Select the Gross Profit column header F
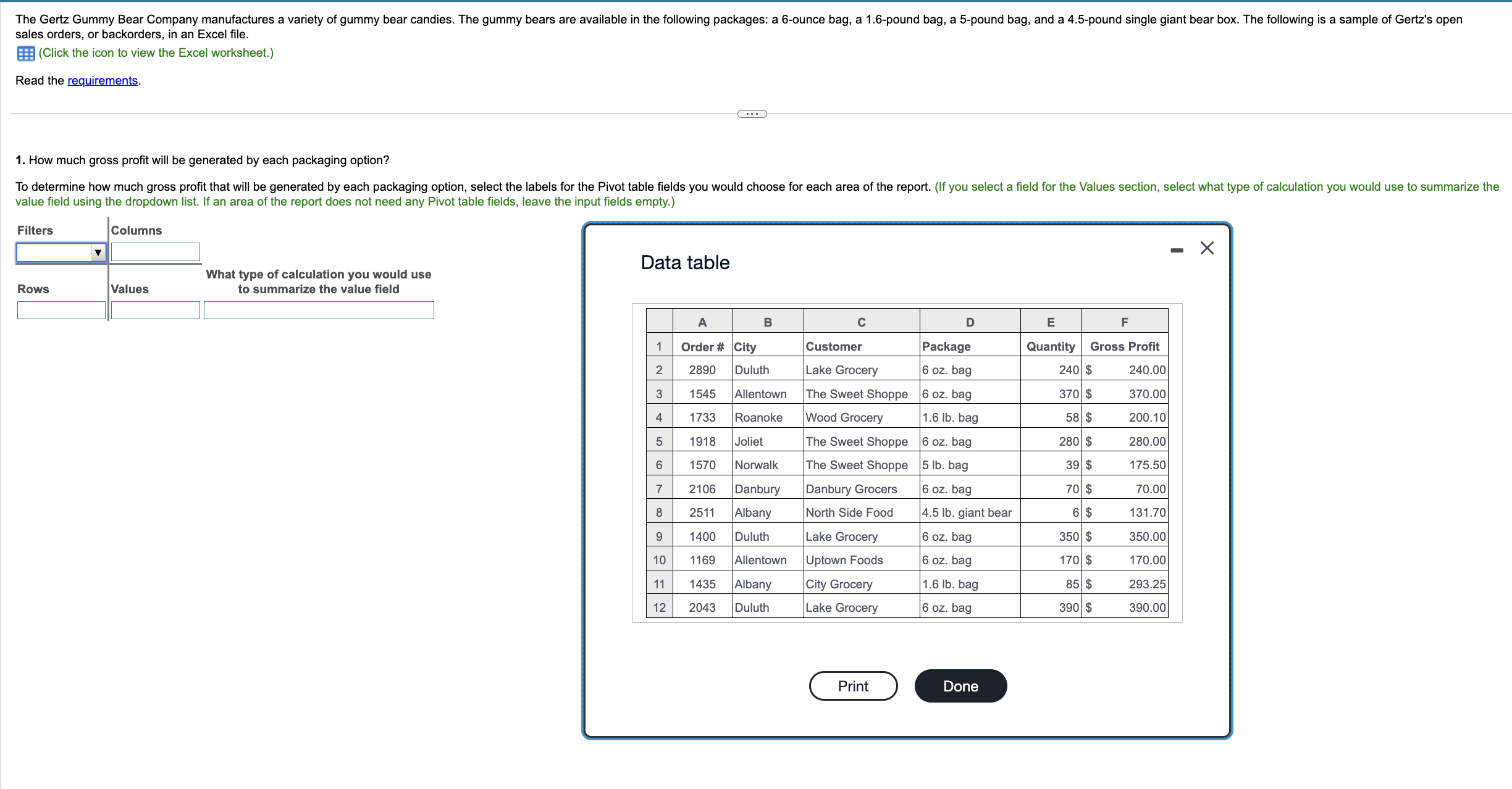This screenshot has height=789, width=1512. 1124,322
